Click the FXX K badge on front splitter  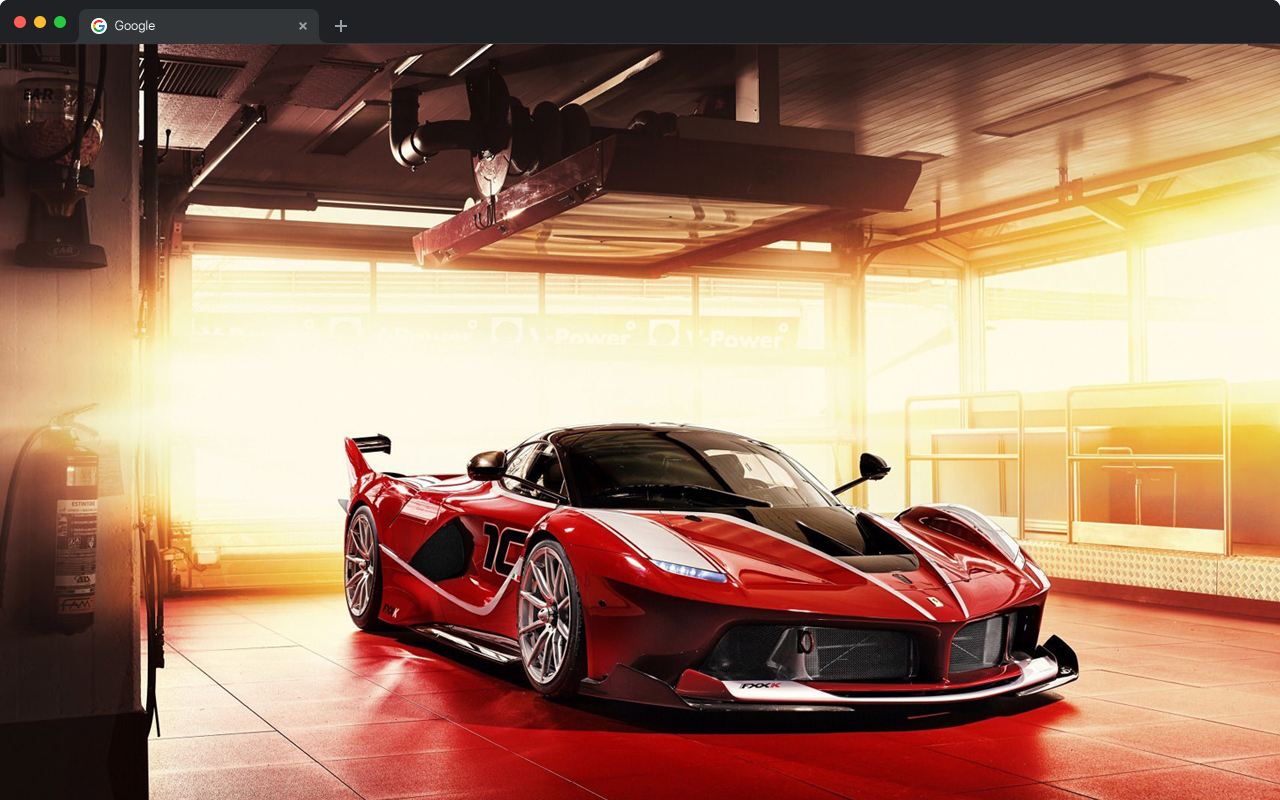click(760, 688)
